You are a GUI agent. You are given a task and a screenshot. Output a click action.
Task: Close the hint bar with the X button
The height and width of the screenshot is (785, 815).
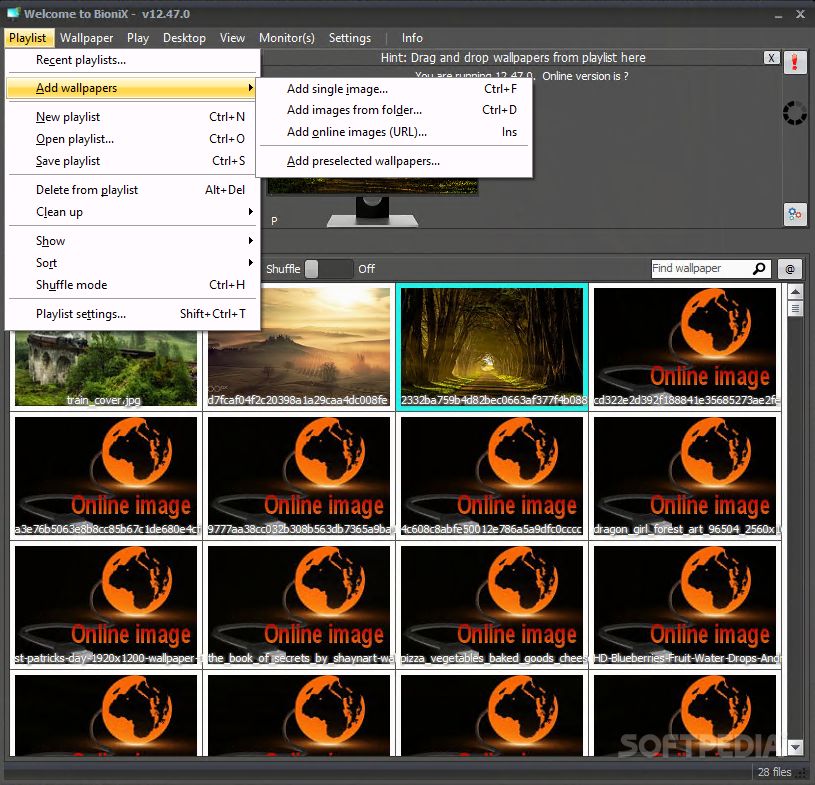point(771,58)
